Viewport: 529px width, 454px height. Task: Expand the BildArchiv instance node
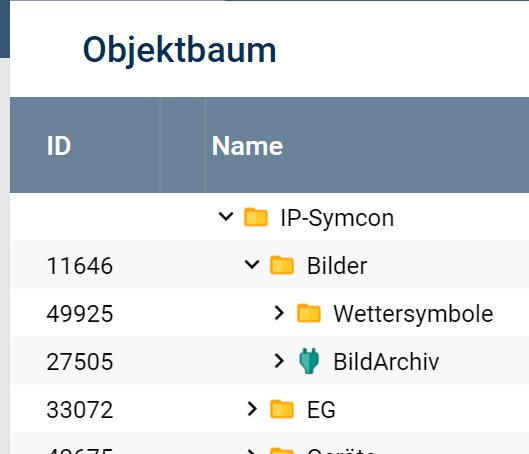(279, 361)
